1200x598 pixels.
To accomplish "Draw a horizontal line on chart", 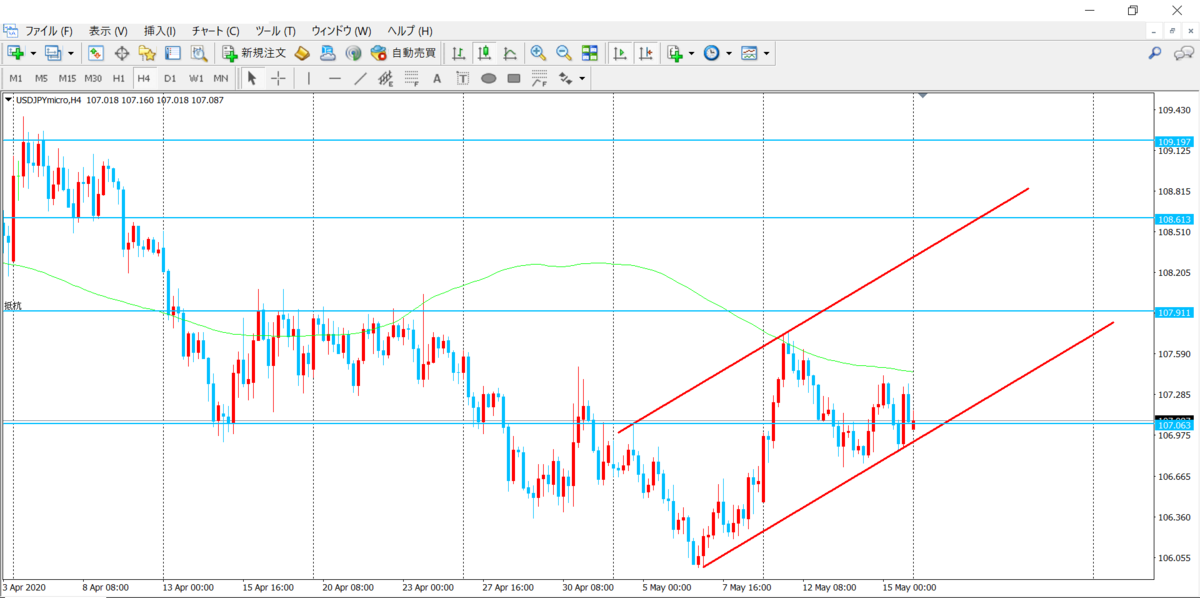I will coord(335,78).
